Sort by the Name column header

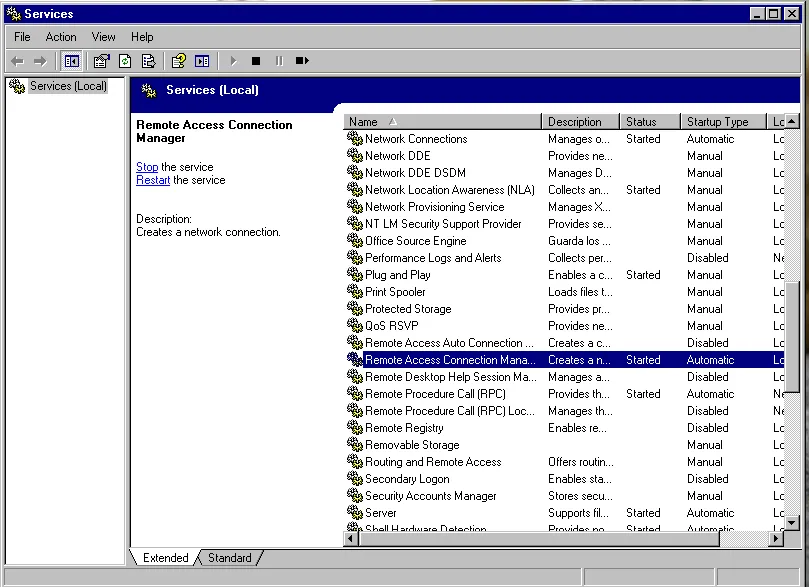442,122
